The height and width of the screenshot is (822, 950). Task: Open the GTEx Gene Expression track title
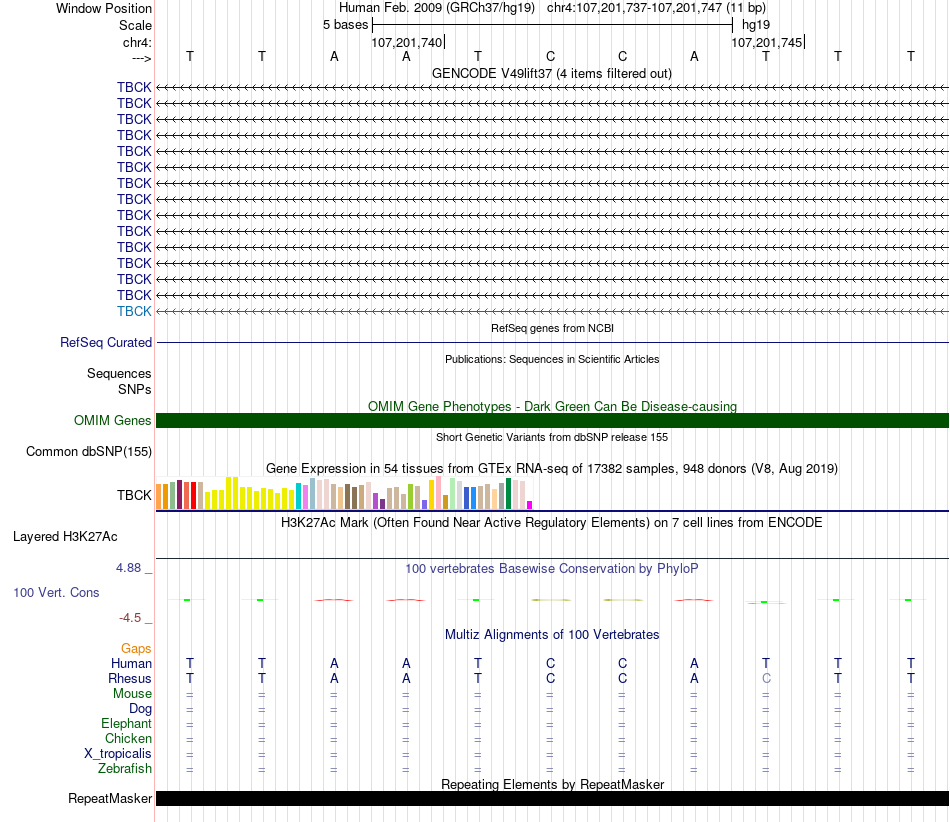(552, 468)
